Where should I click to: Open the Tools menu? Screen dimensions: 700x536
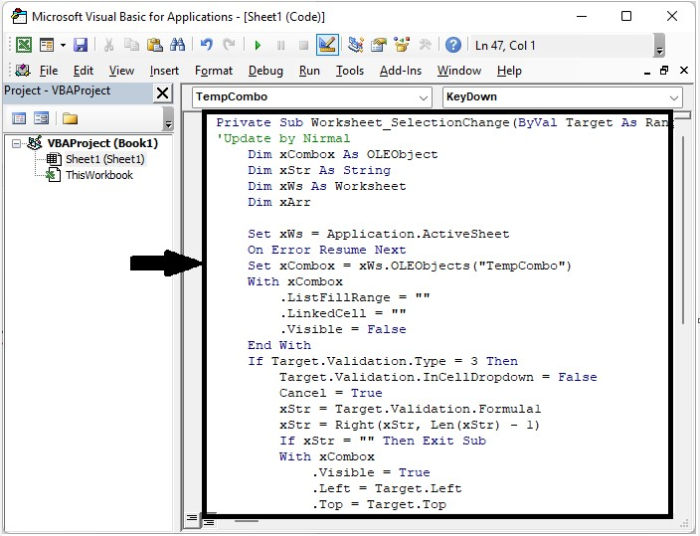pyautogui.click(x=350, y=71)
